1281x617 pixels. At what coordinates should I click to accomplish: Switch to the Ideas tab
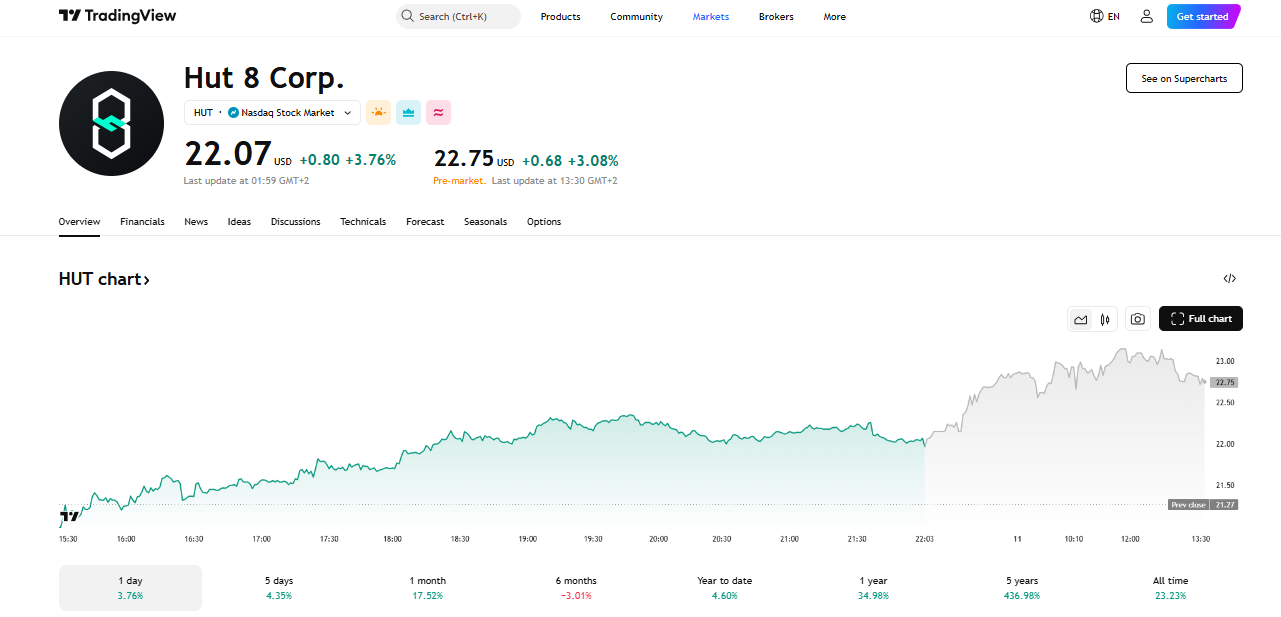239,222
